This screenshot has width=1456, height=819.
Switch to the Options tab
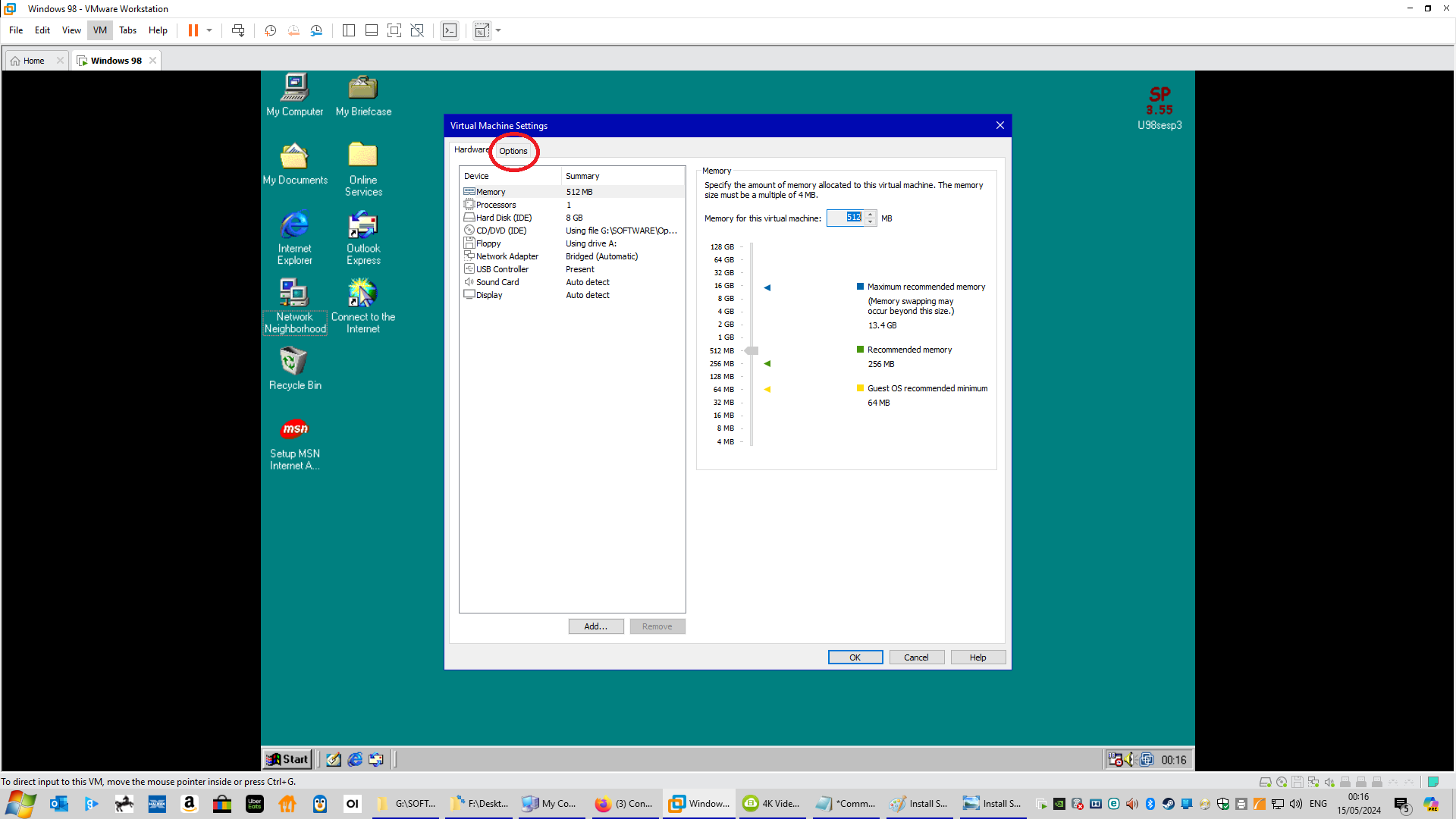pos(513,151)
